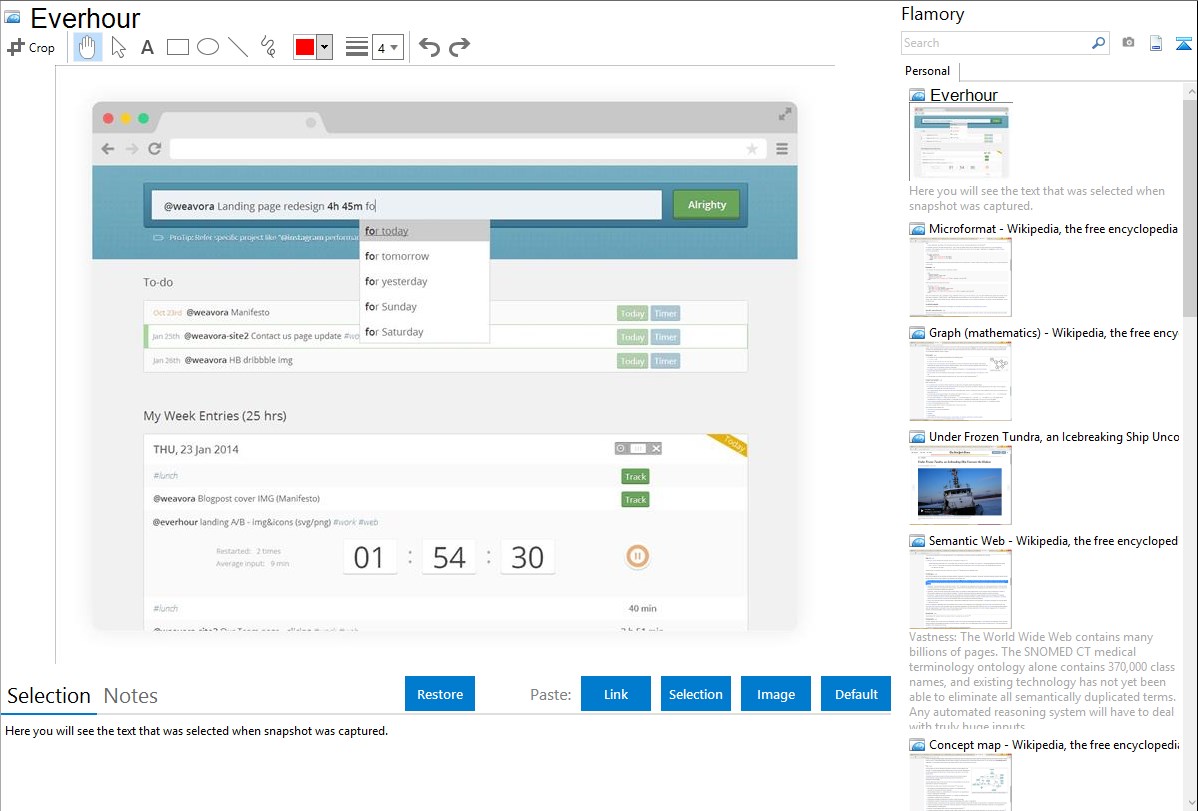Click the Today button on the weavora Manifesto row
This screenshot has width=1198, height=811.
(x=633, y=313)
